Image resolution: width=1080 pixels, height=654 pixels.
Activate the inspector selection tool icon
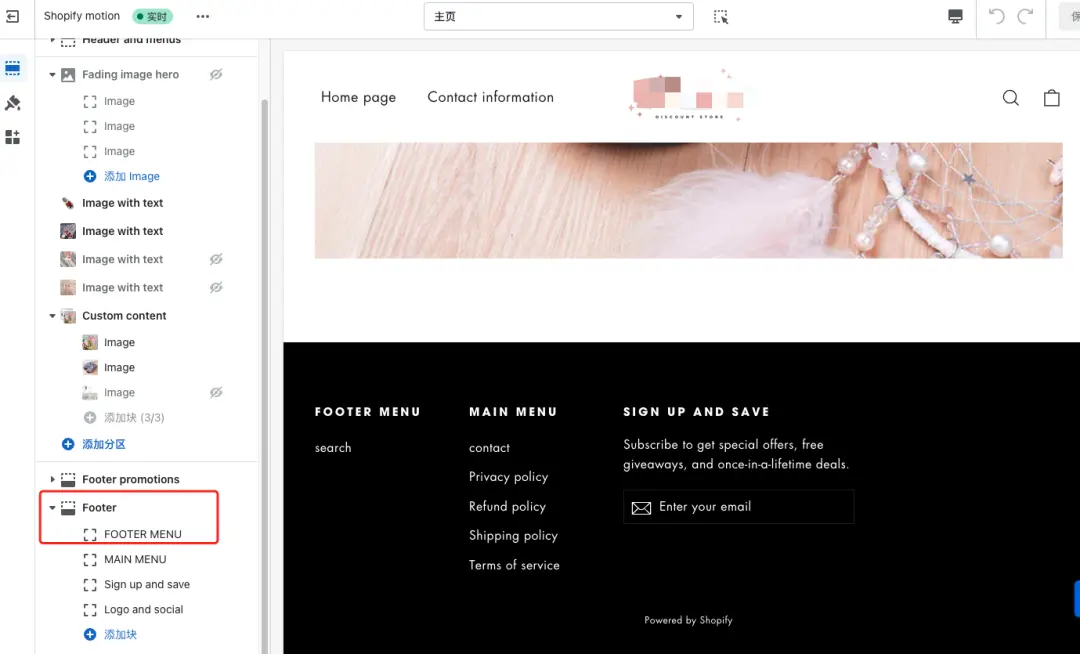click(x=720, y=17)
